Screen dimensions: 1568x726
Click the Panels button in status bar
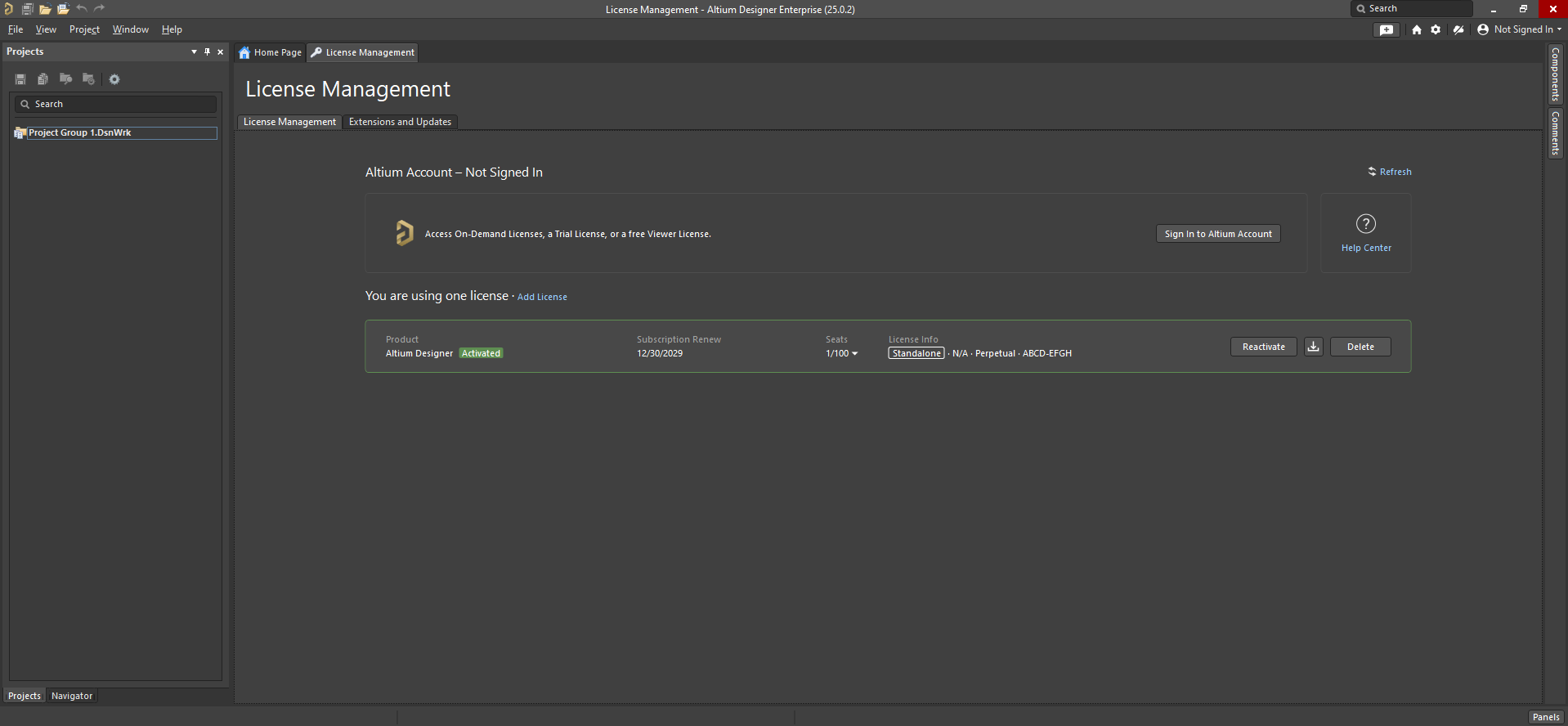point(1546,717)
